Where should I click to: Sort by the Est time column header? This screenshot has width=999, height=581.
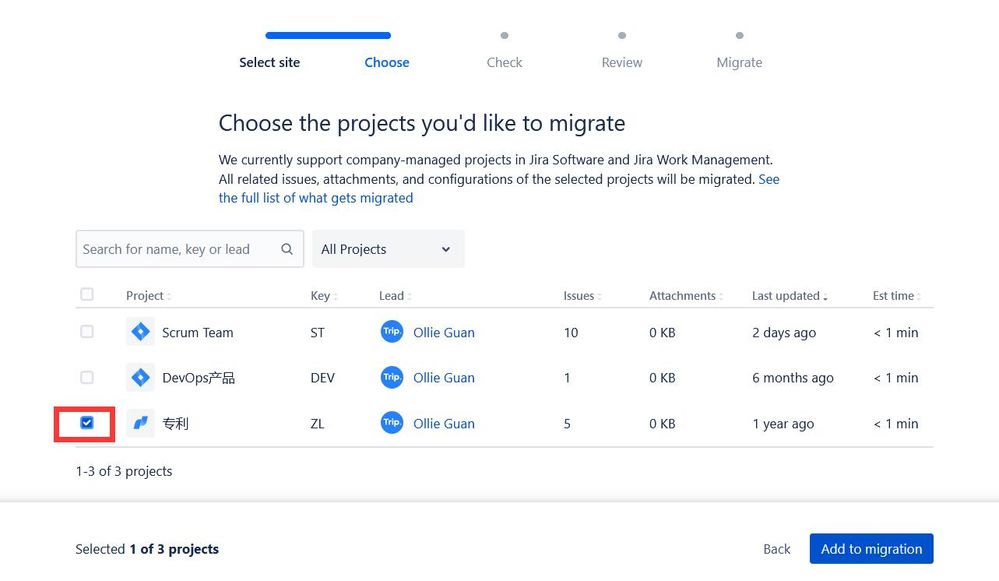(x=896, y=296)
